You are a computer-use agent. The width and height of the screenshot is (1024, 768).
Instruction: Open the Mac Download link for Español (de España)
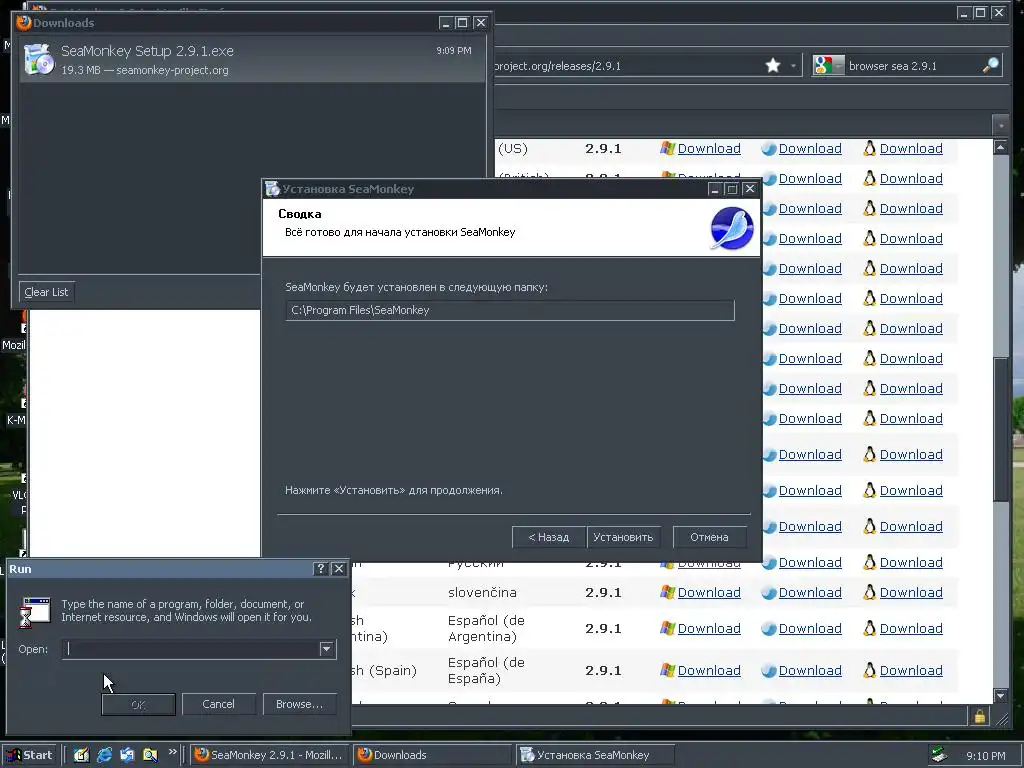810,670
